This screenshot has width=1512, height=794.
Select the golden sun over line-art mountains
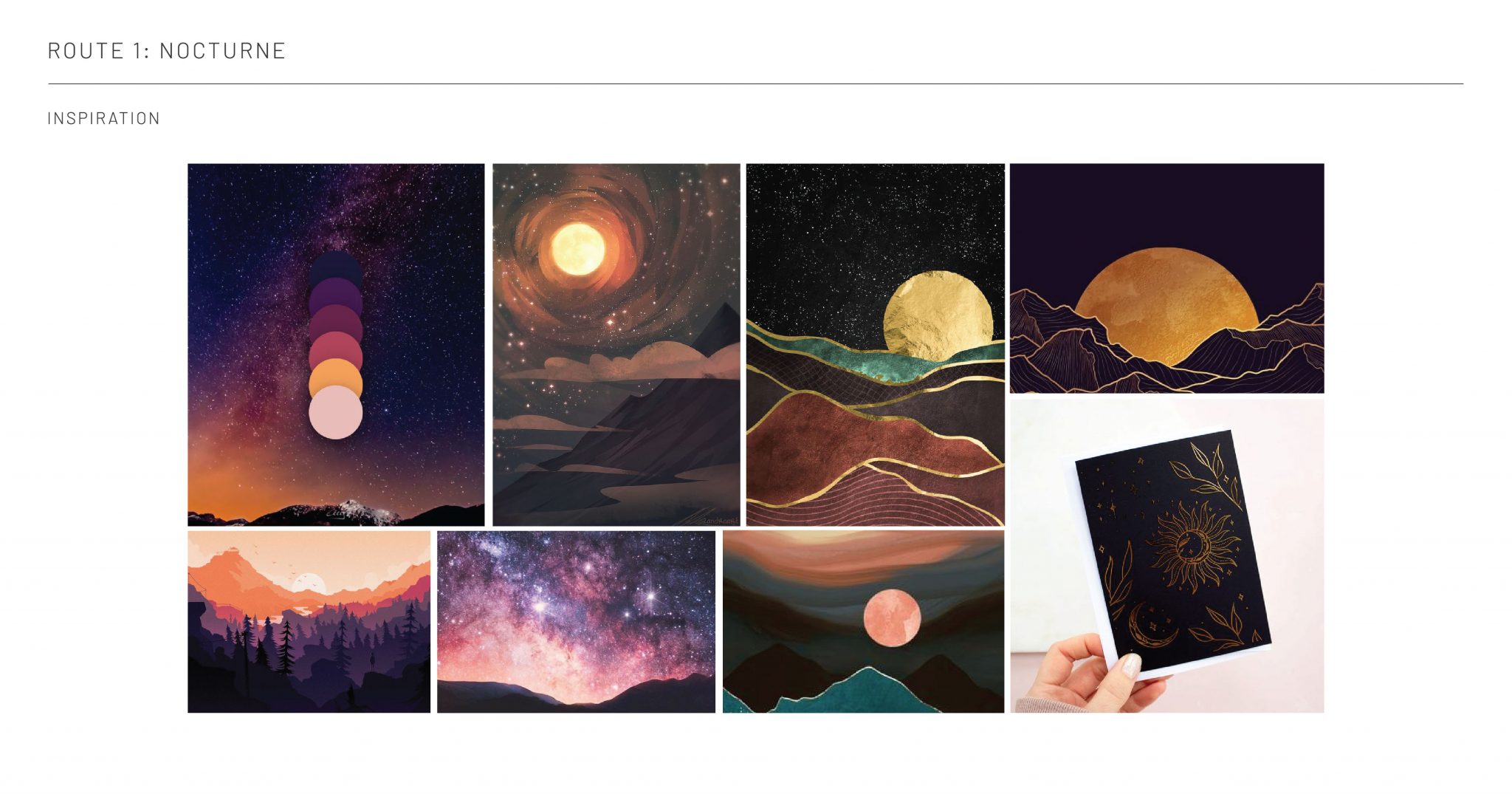click(1166, 278)
